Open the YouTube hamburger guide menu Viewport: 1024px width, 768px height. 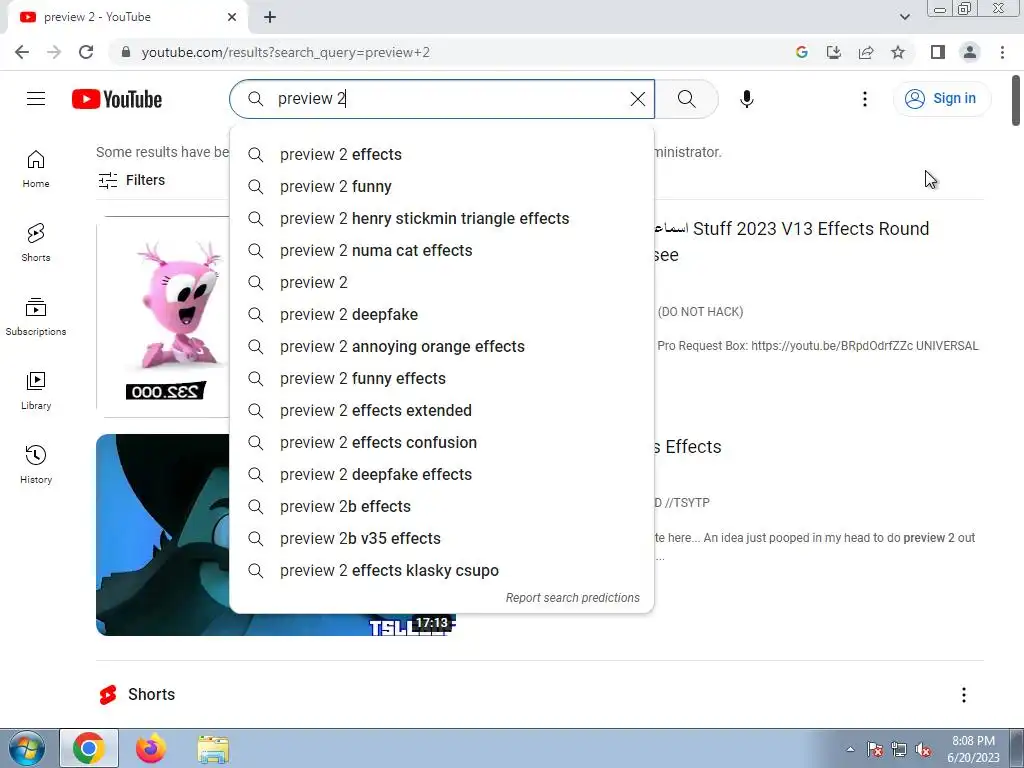tap(36, 99)
